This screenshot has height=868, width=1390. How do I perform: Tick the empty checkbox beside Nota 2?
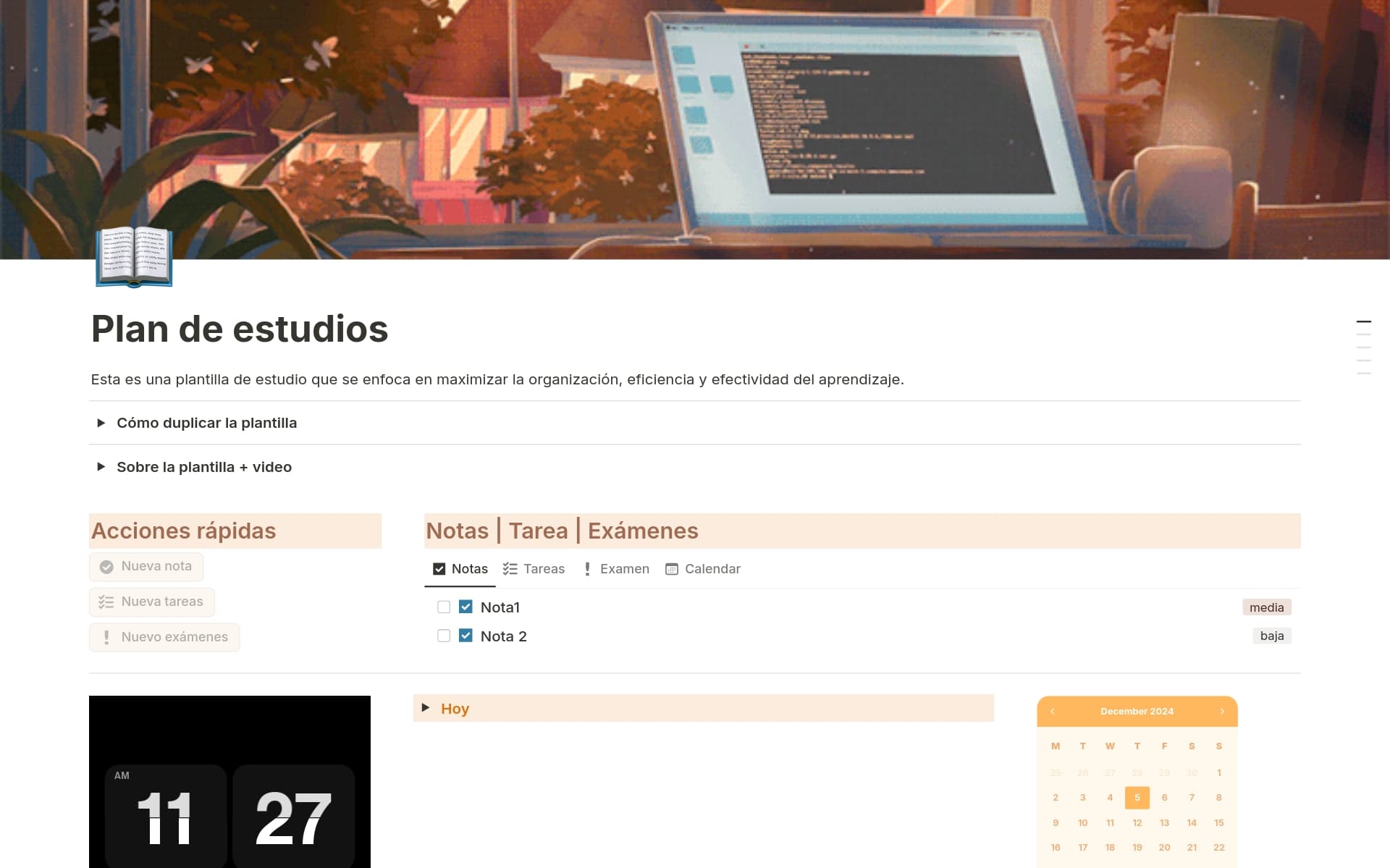click(x=444, y=636)
